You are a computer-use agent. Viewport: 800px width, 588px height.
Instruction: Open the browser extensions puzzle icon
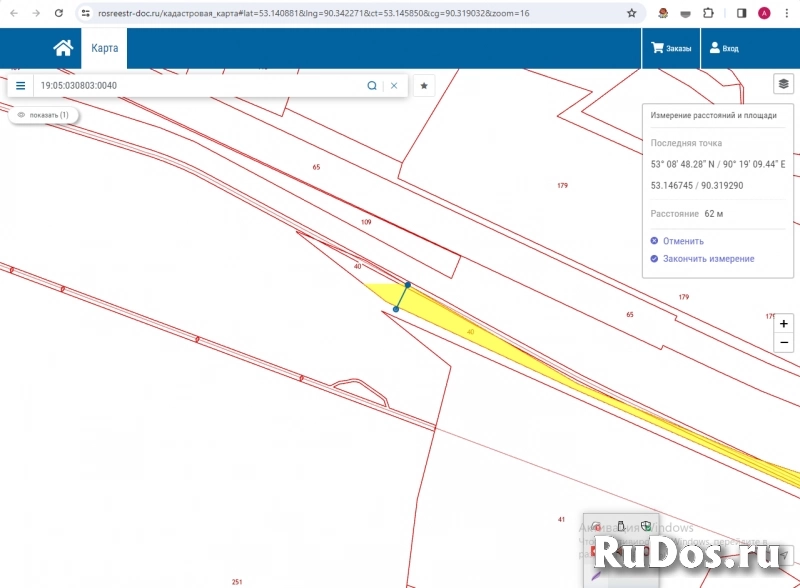coord(709,13)
